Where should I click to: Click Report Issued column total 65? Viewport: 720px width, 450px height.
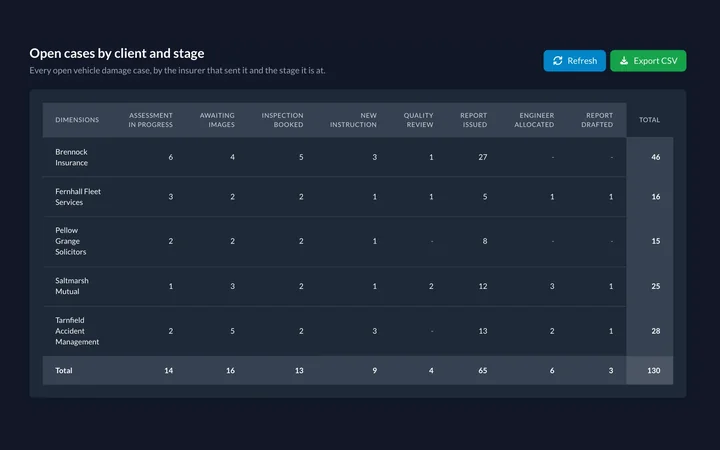coord(483,371)
